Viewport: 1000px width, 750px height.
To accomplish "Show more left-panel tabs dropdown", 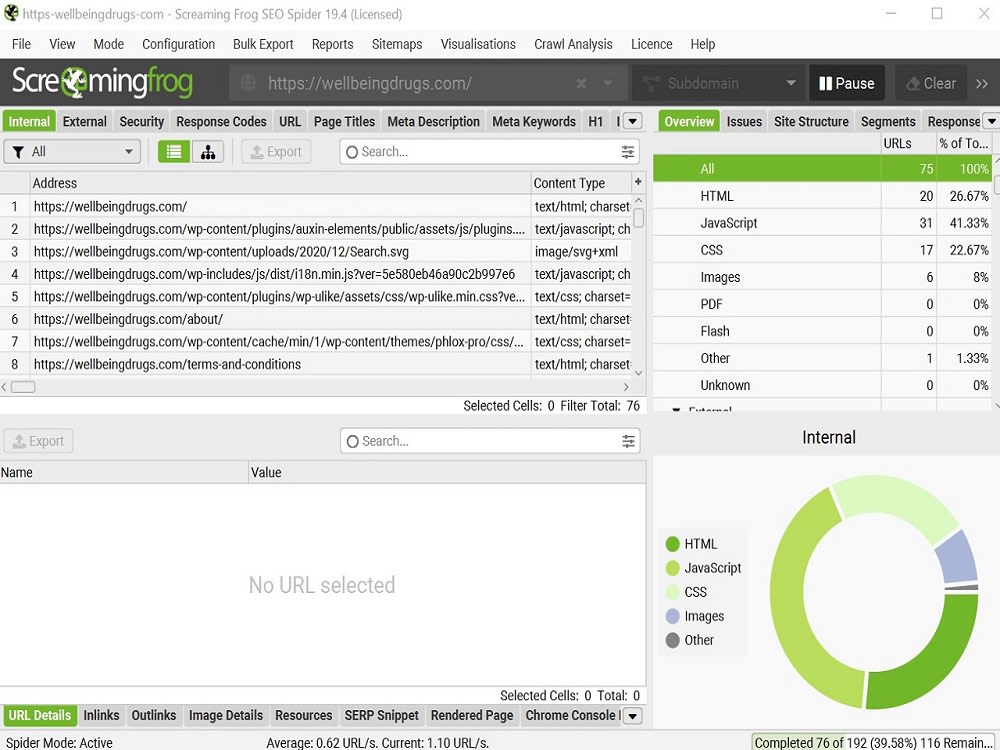I will (632, 121).
